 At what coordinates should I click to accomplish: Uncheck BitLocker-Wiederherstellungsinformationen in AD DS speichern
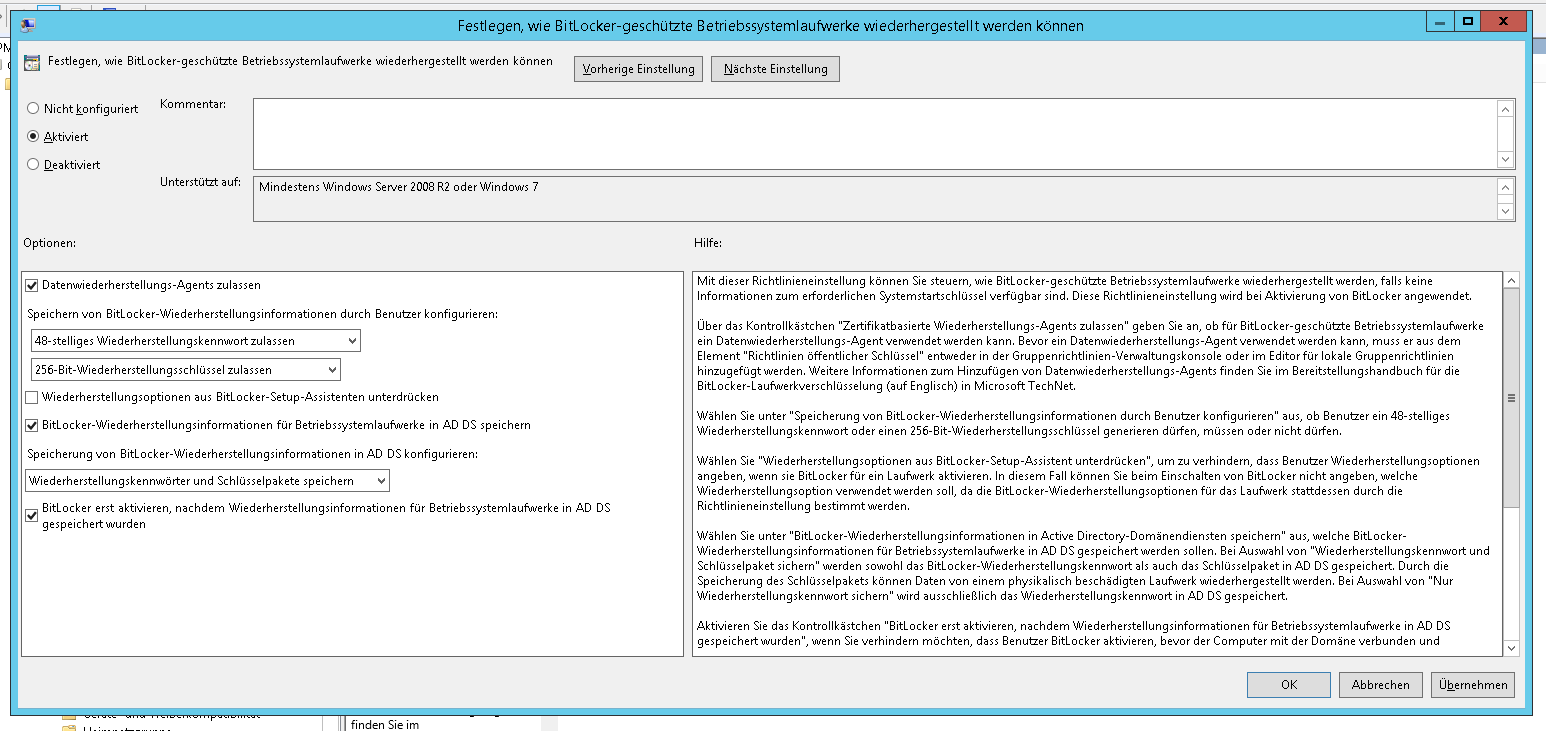32,425
